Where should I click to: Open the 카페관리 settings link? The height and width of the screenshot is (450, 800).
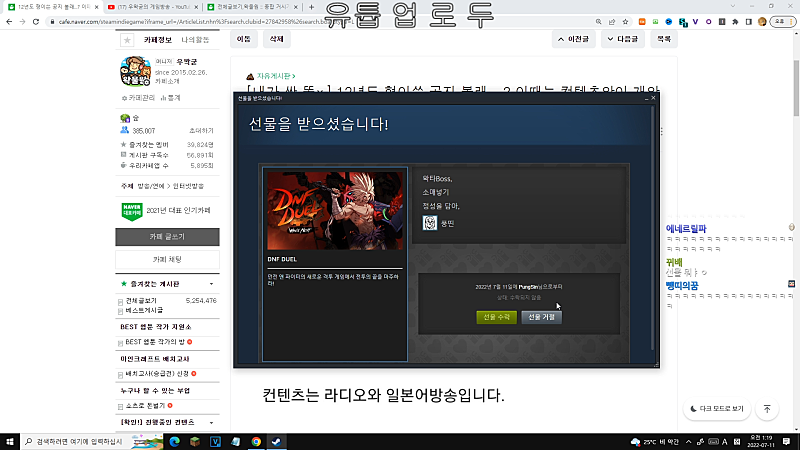click(x=138, y=98)
